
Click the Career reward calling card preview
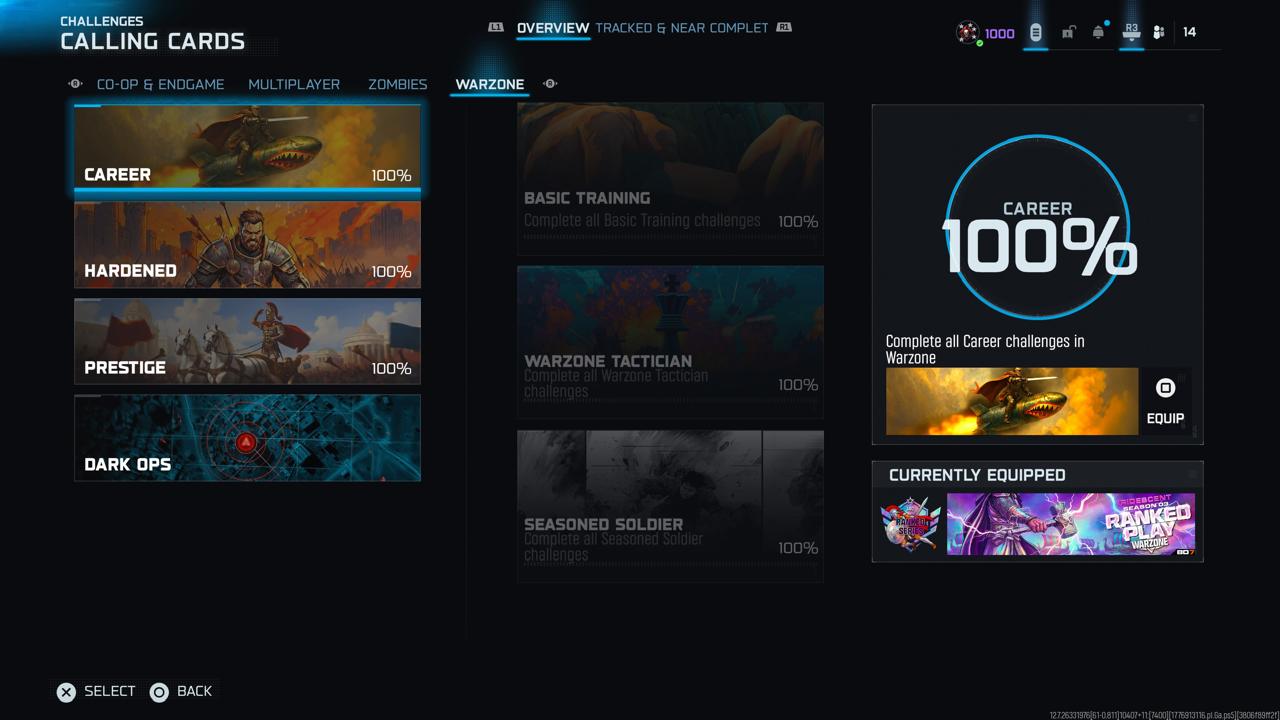[1012, 401]
